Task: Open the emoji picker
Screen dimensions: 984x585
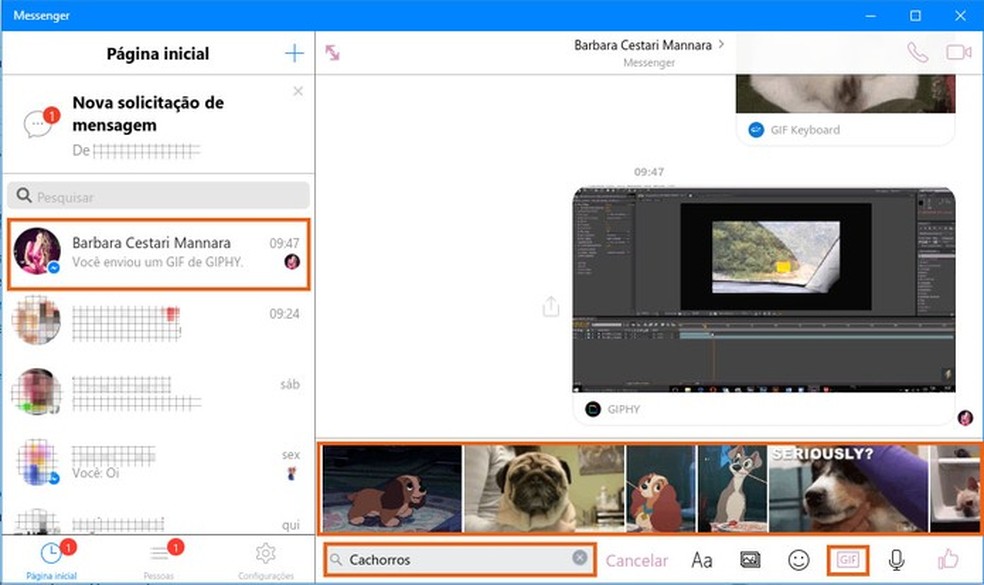Action: pyautogui.click(x=798, y=560)
